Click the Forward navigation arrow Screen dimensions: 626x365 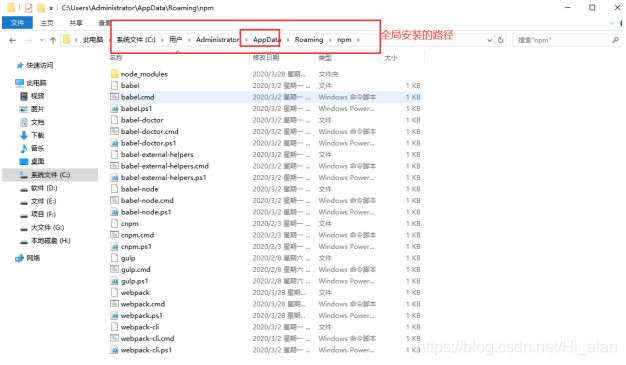tap(29, 40)
